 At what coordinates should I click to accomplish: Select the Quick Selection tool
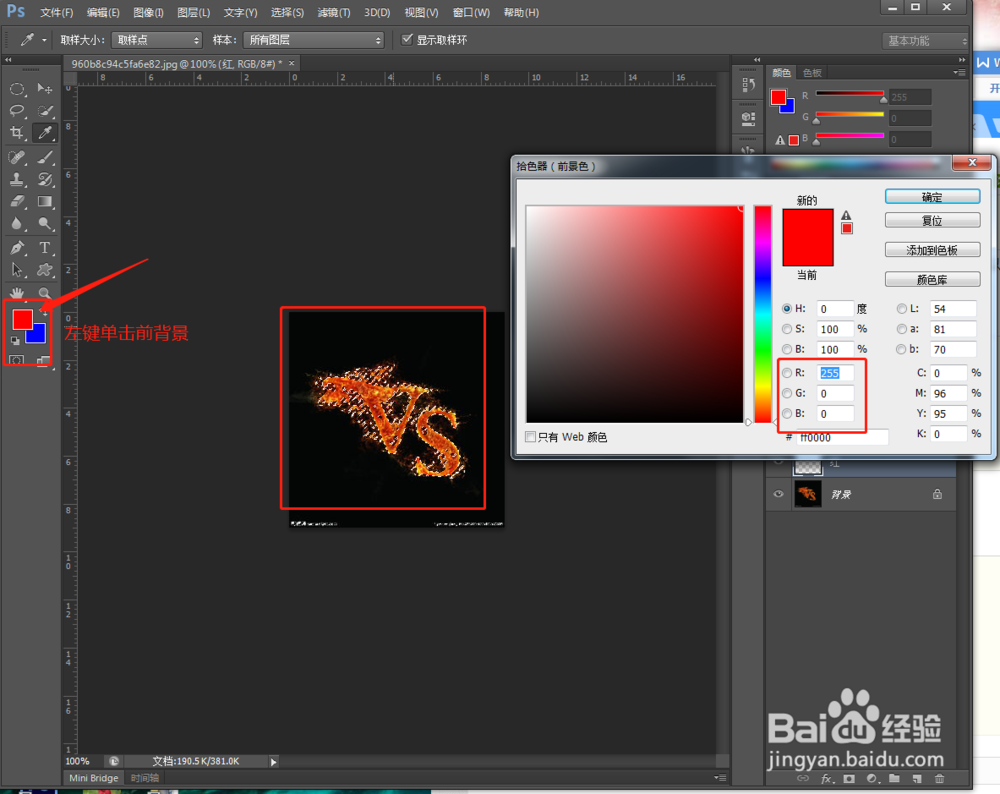(45, 111)
